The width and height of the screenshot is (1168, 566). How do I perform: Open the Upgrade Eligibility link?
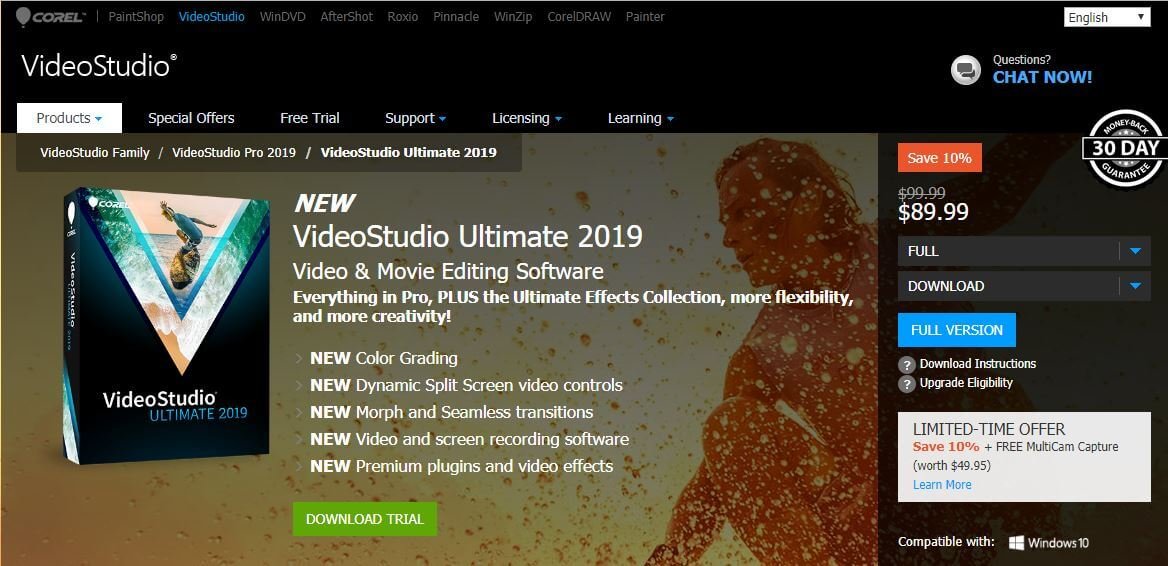[966, 383]
